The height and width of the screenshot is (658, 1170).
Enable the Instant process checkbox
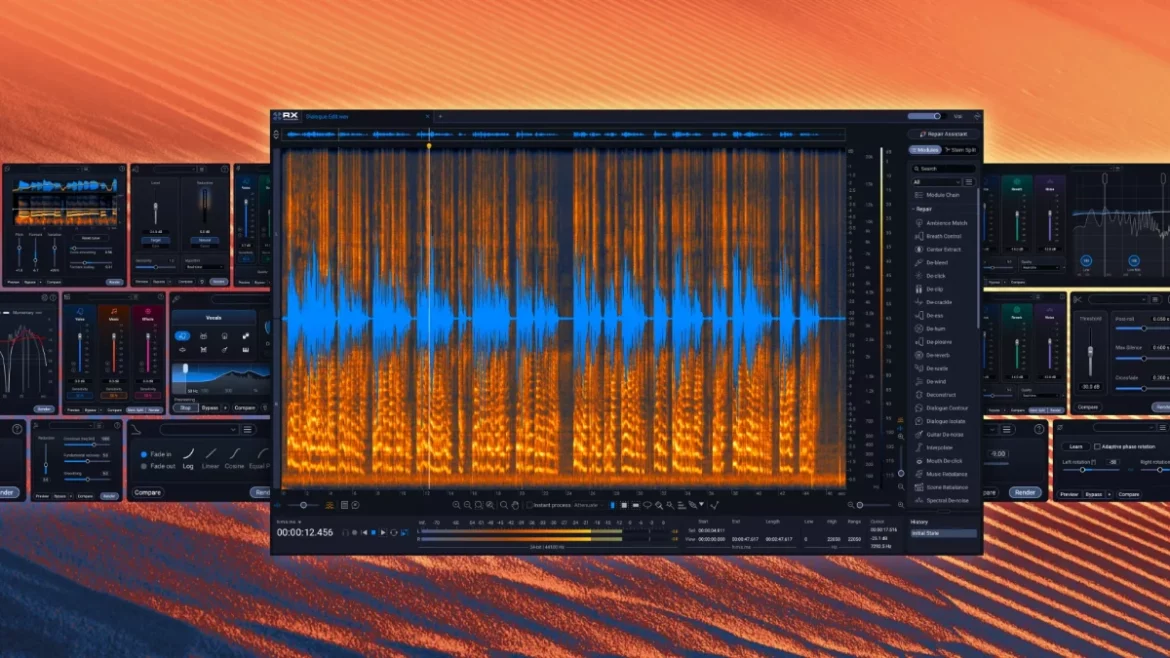(x=530, y=505)
